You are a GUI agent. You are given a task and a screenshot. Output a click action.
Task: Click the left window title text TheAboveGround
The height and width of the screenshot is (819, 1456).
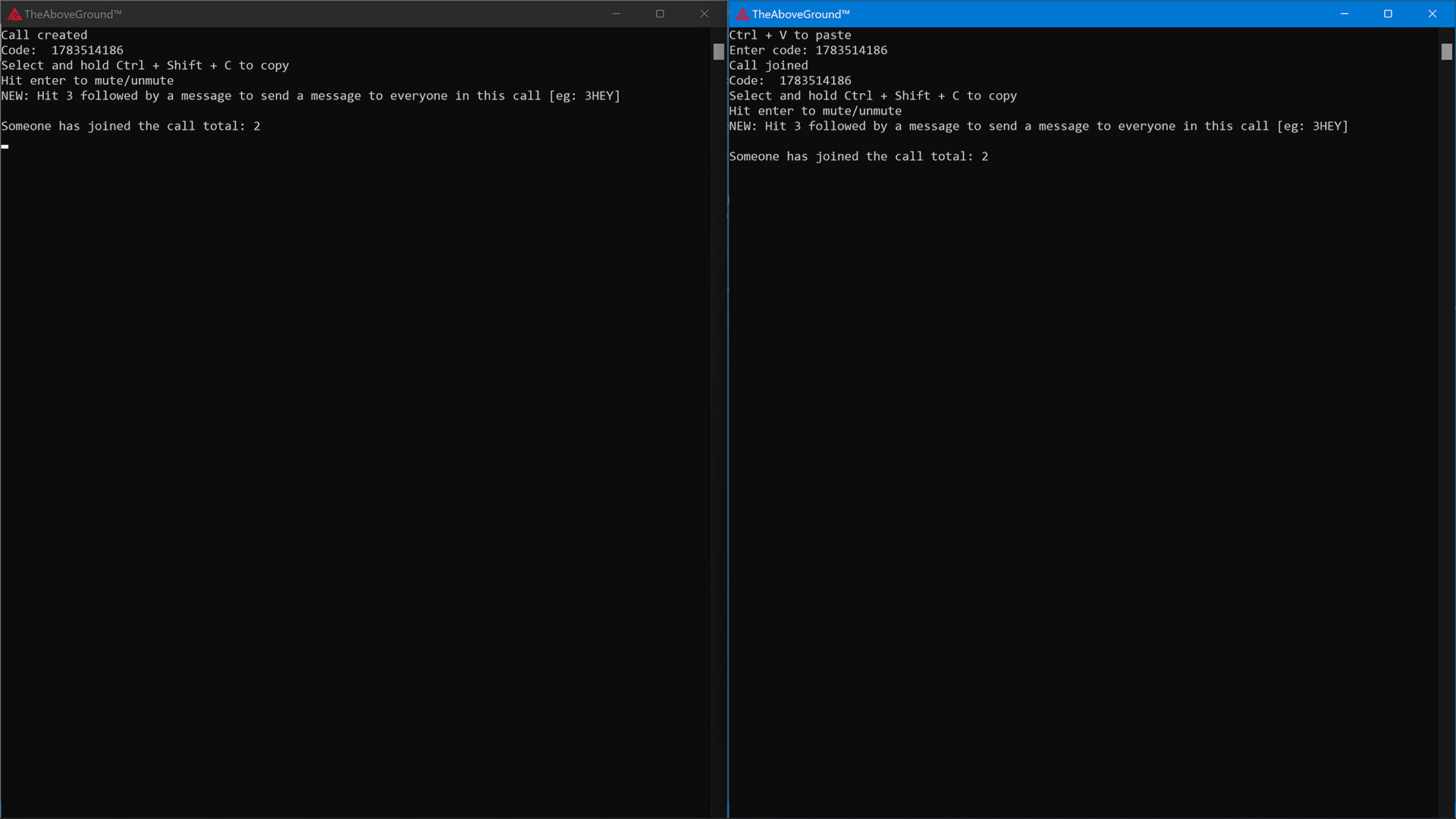point(73,14)
